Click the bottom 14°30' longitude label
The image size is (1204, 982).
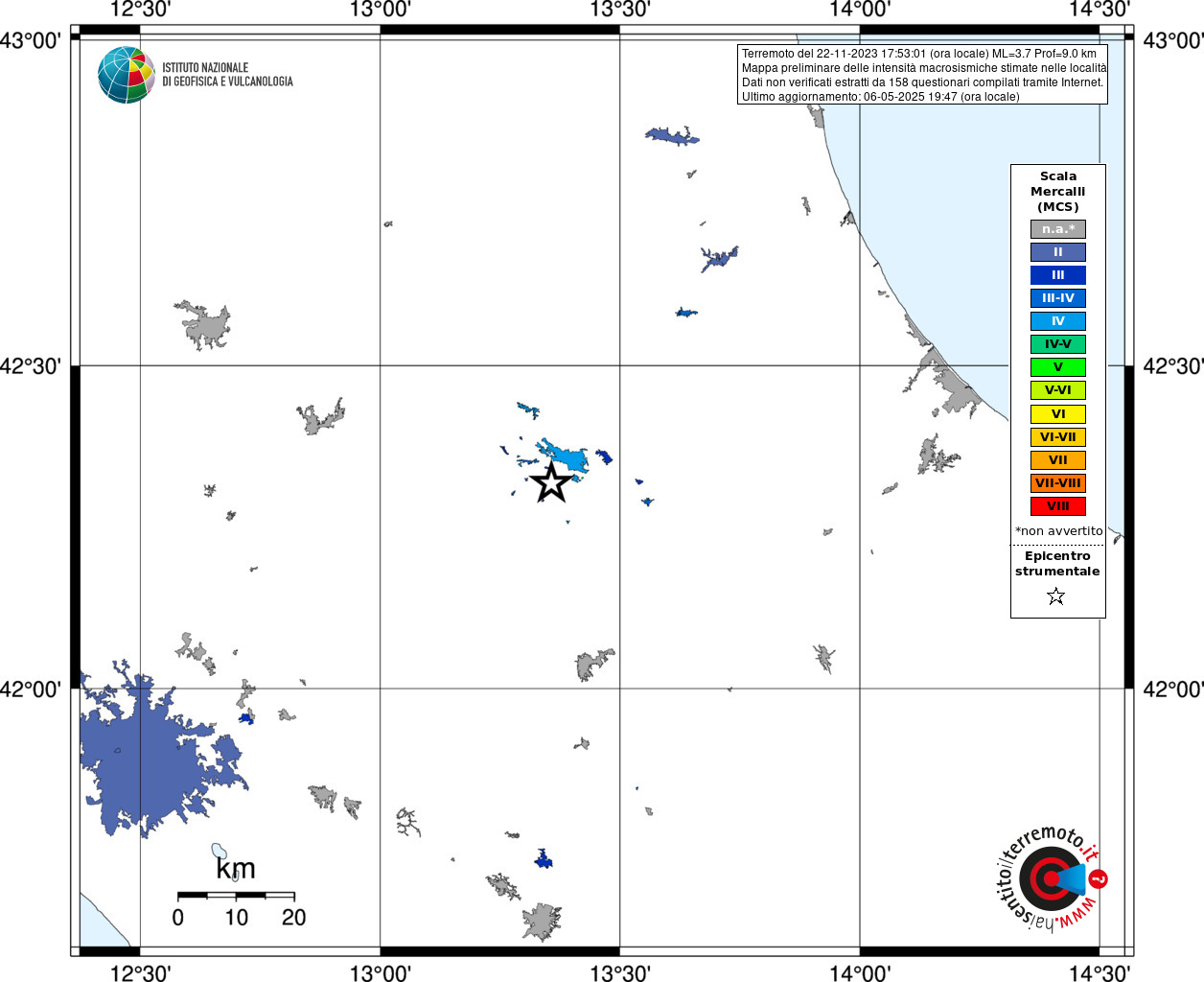click(1100, 972)
